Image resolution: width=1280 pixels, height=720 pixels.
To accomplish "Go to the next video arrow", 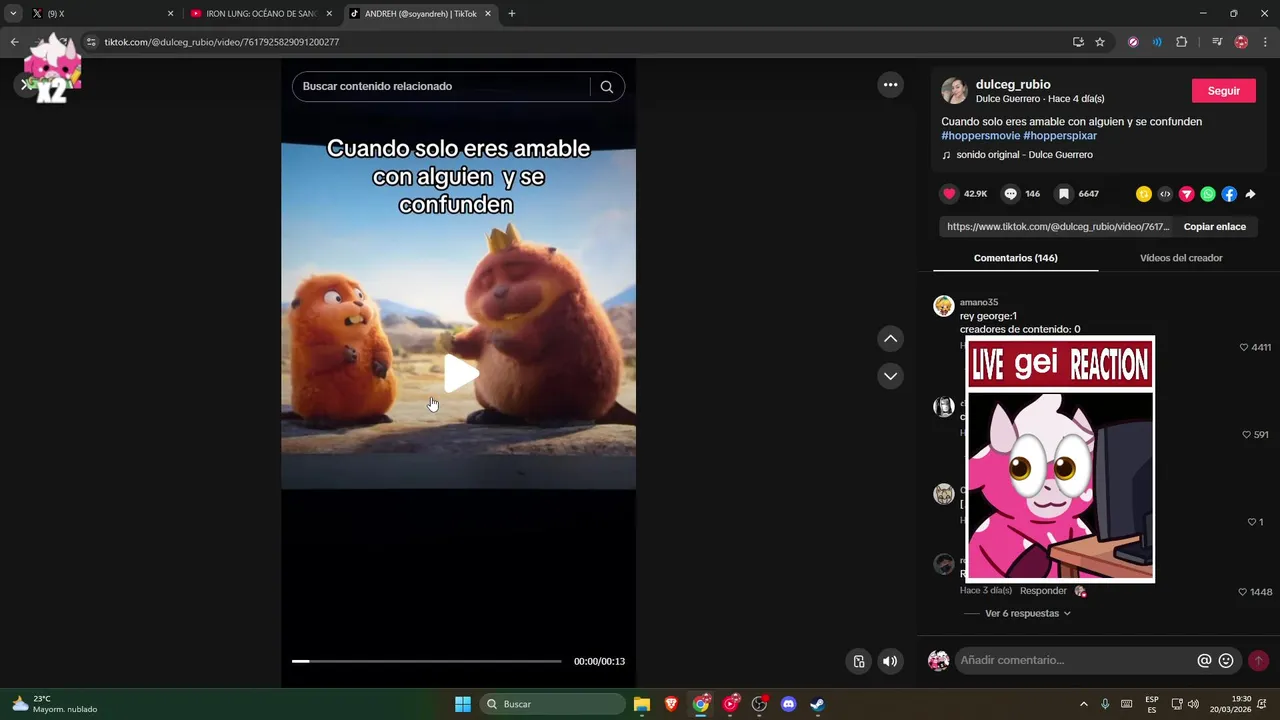I will (x=890, y=376).
